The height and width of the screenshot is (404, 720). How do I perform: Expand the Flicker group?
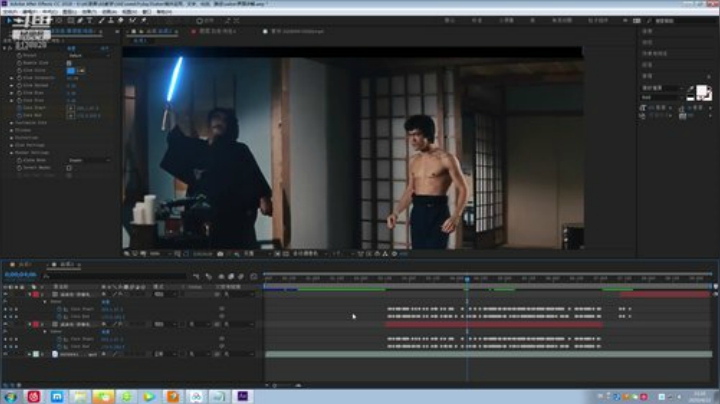coord(11,130)
